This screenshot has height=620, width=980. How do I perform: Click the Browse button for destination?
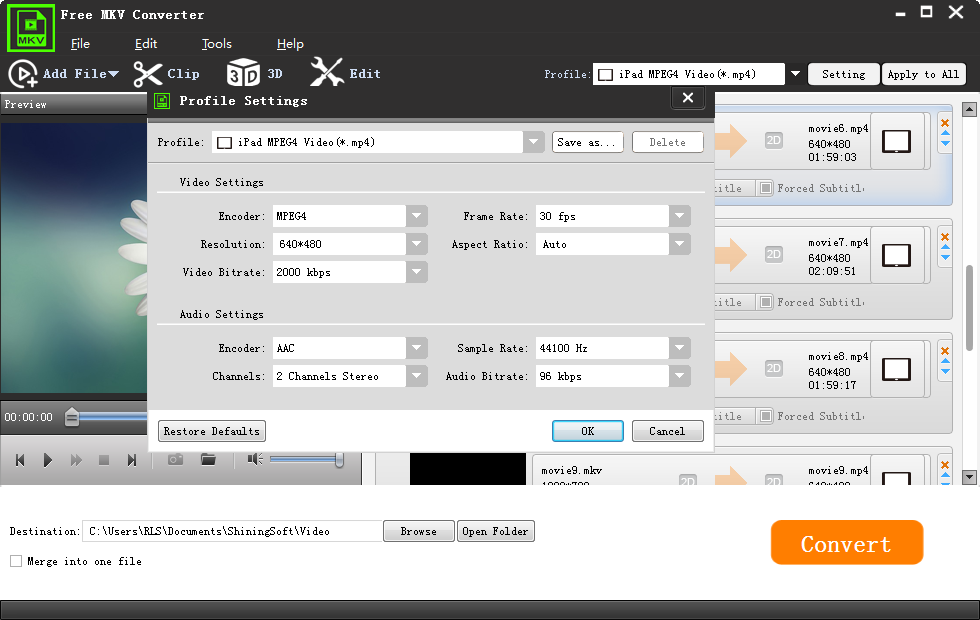[418, 531]
